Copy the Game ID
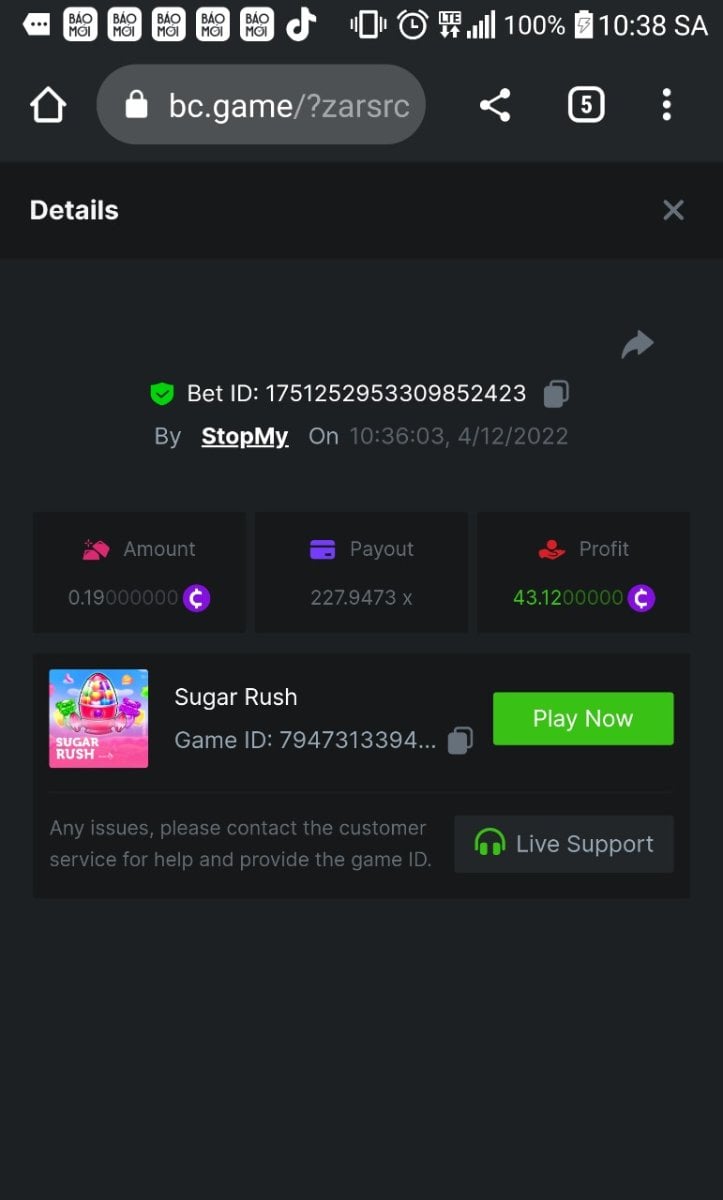723x1200 pixels. 460,741
